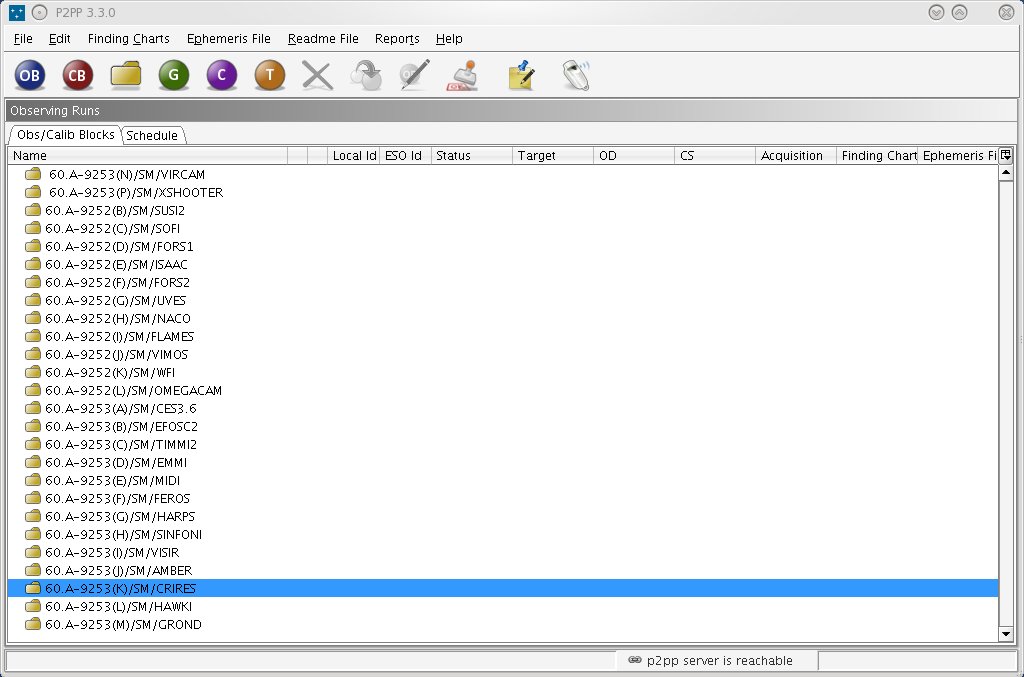Open the Ephemeris File menu
The height and width of the screenshot is (677, 1024).
[x=229, y=39]
